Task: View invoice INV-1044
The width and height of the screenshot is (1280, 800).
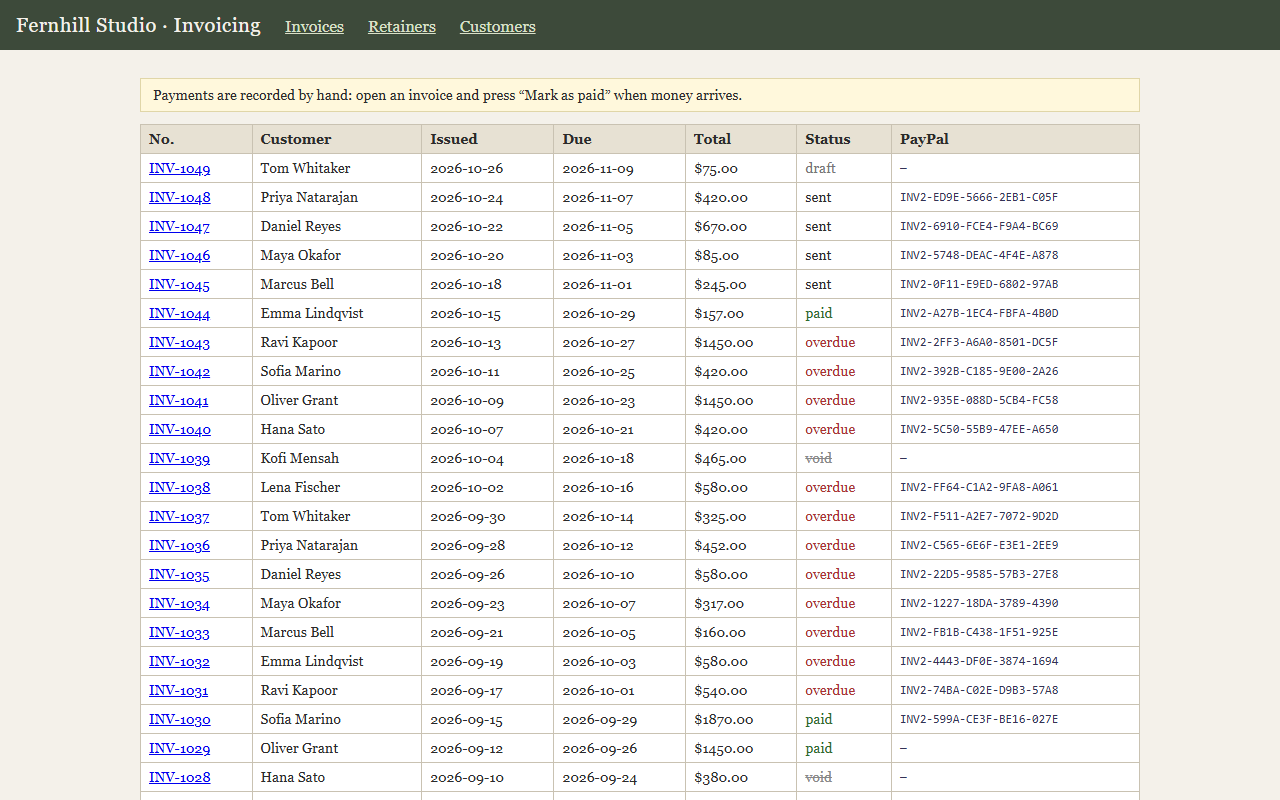Action: [x=180, y=314]
